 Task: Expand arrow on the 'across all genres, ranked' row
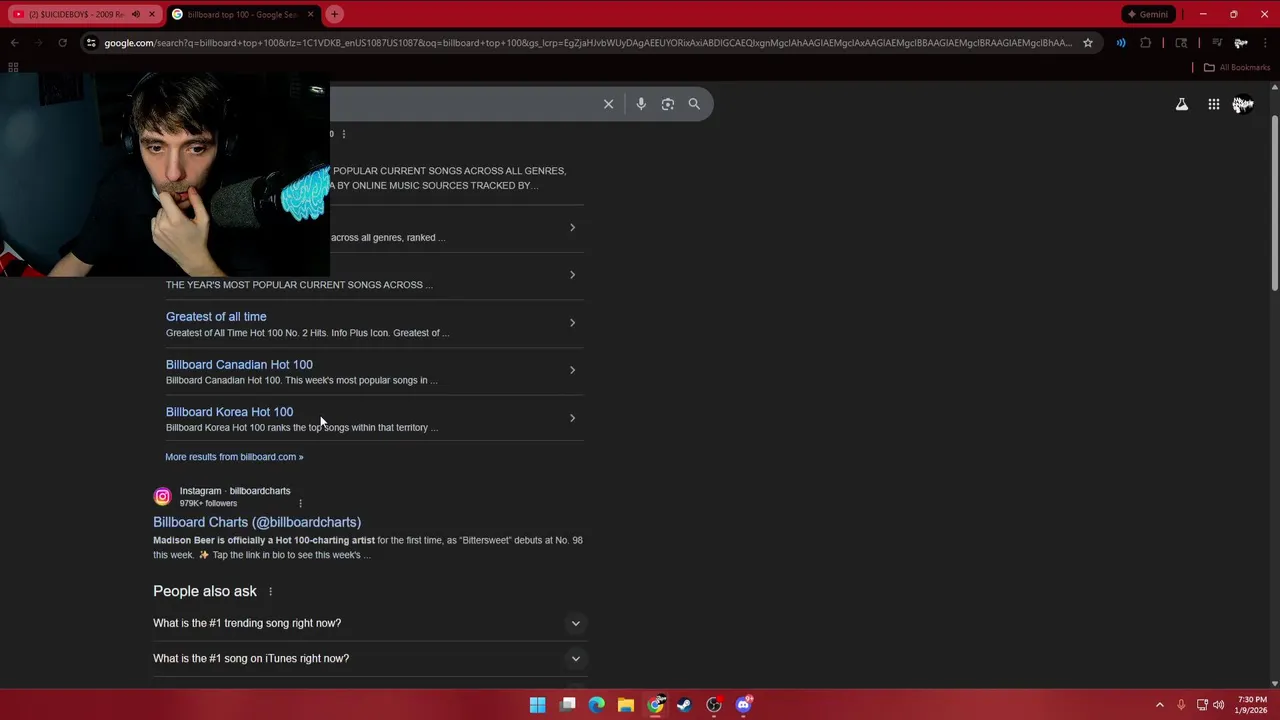tap(572, 228)
